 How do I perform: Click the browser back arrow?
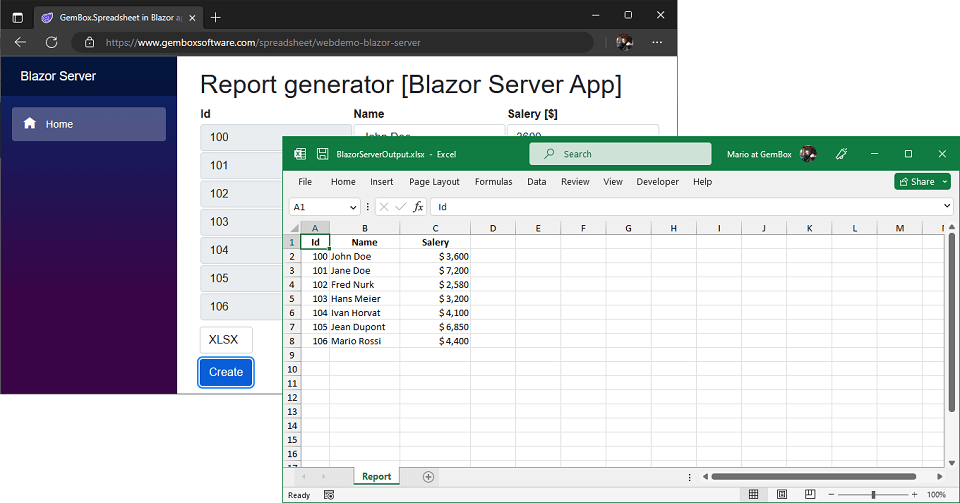point(20,43)
